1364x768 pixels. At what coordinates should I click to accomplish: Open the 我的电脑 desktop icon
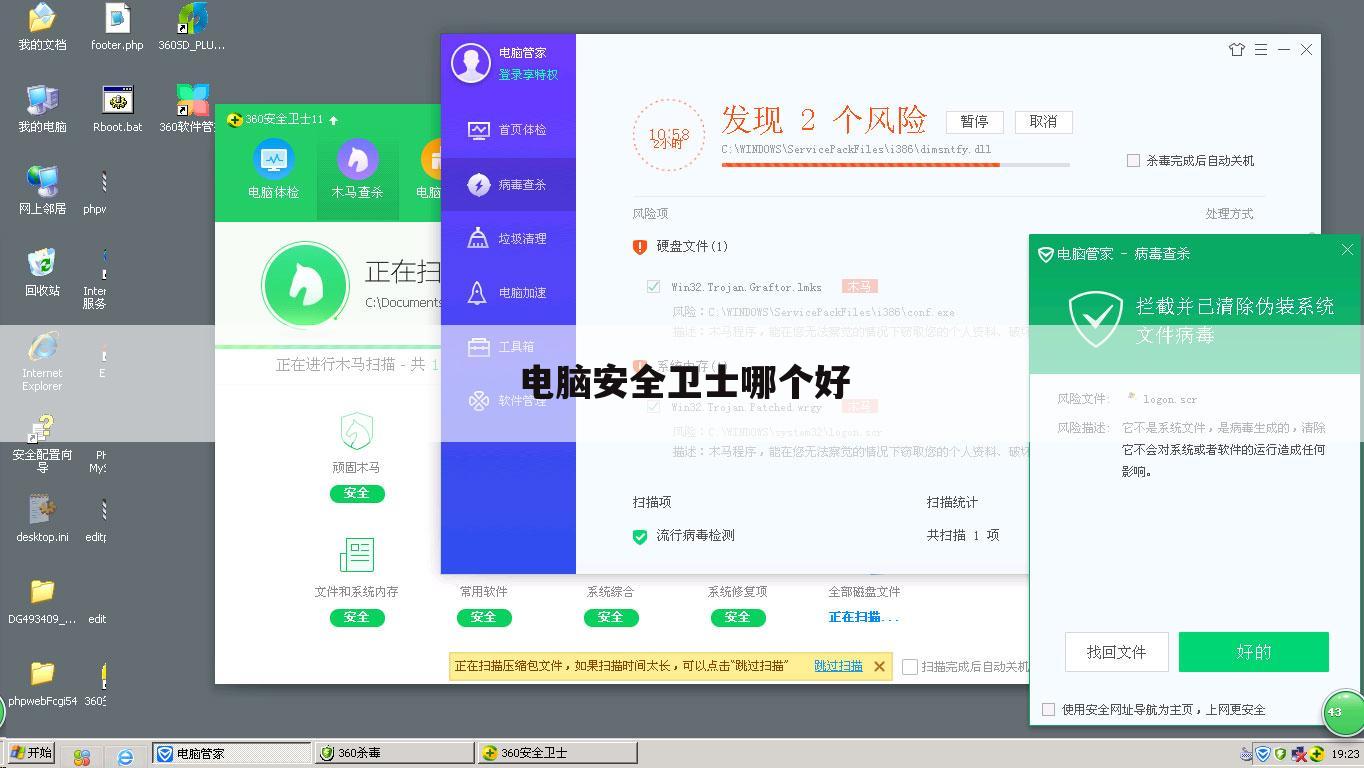coord(42,100)
